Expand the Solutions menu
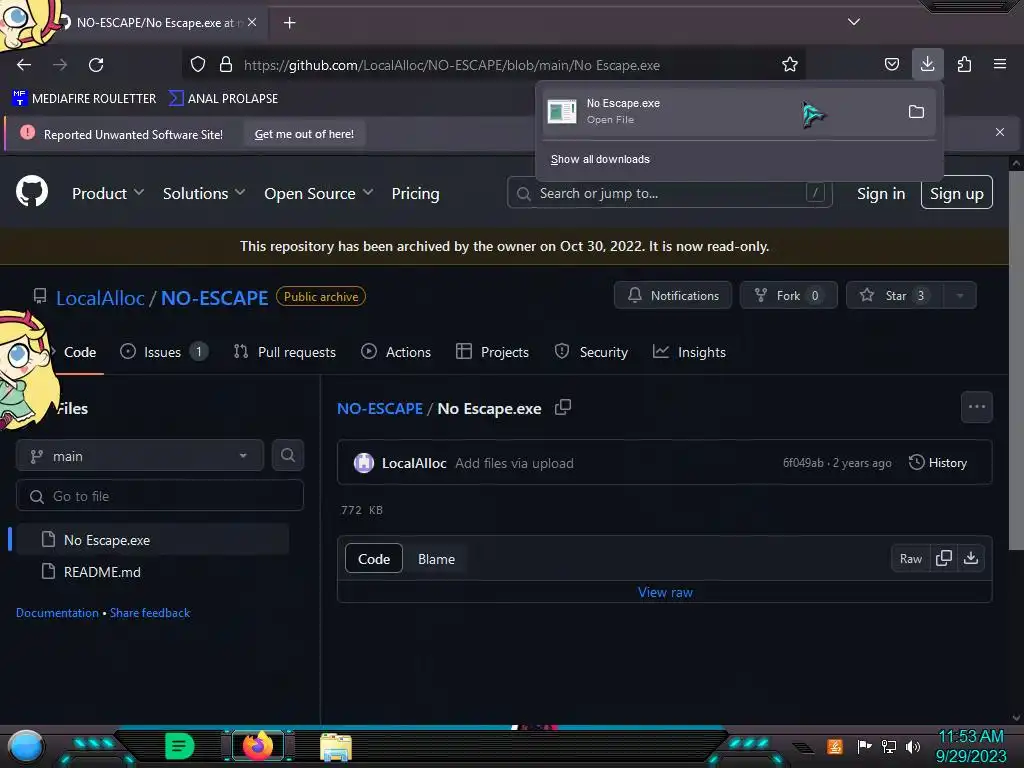The width and height of the screenshot is (1024, 768). 204,193
